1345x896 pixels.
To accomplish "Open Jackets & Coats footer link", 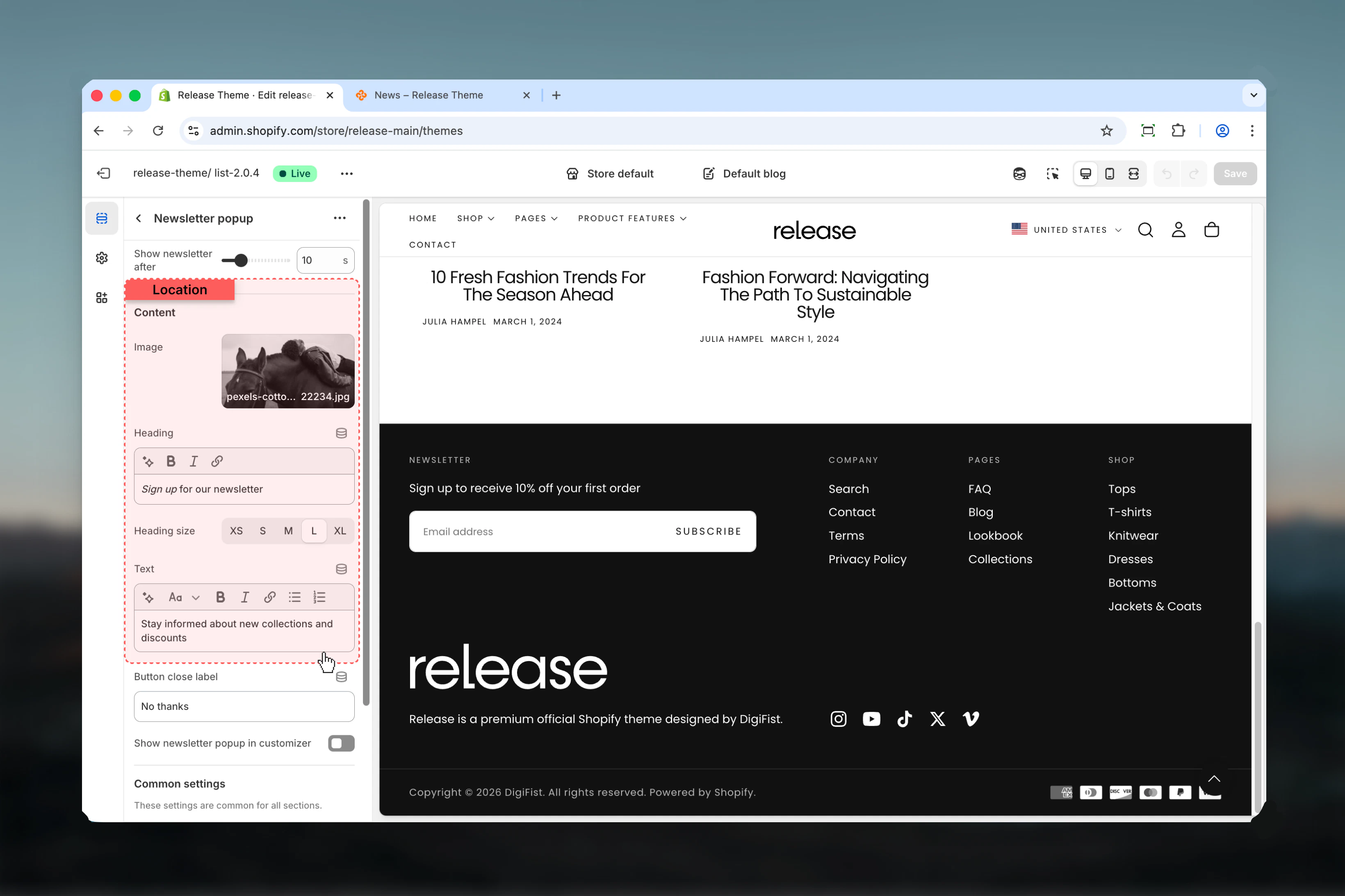I will click(x=1154, y=606).
